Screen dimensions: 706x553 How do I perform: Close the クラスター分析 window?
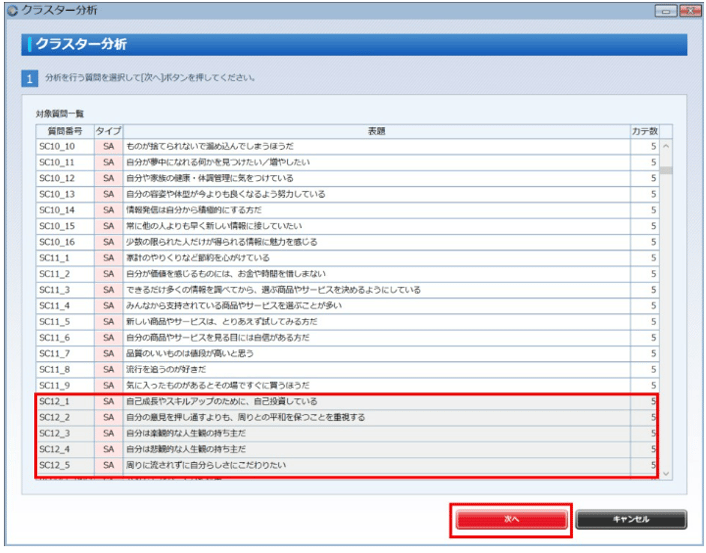[689, 10]
